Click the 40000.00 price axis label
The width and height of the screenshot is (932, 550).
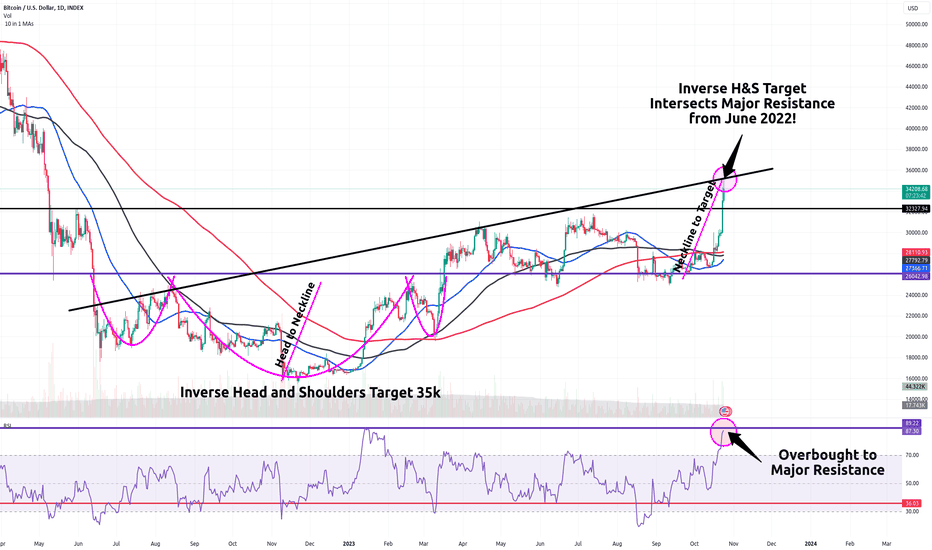point(917,128)
